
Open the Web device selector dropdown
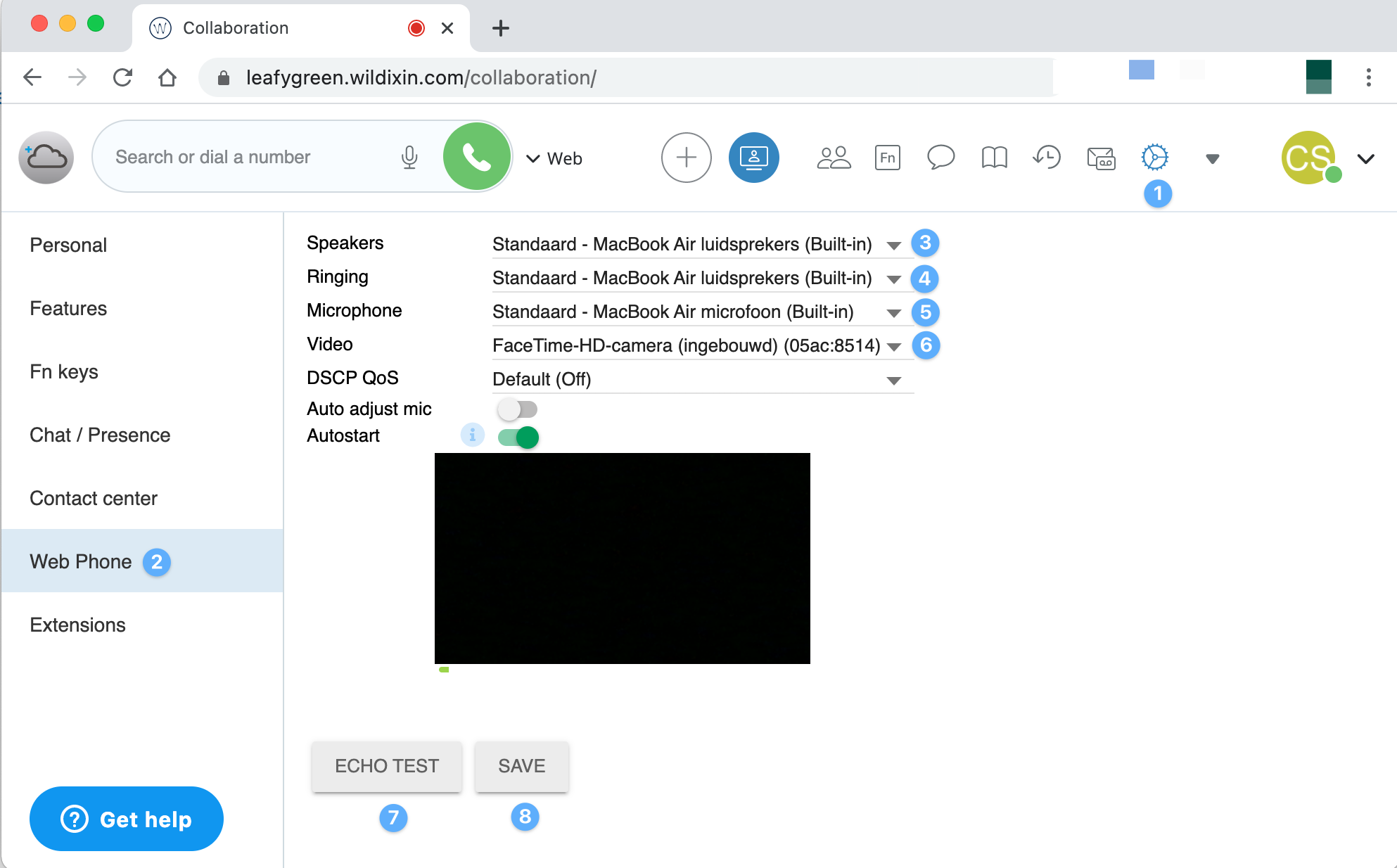(555, 158)
